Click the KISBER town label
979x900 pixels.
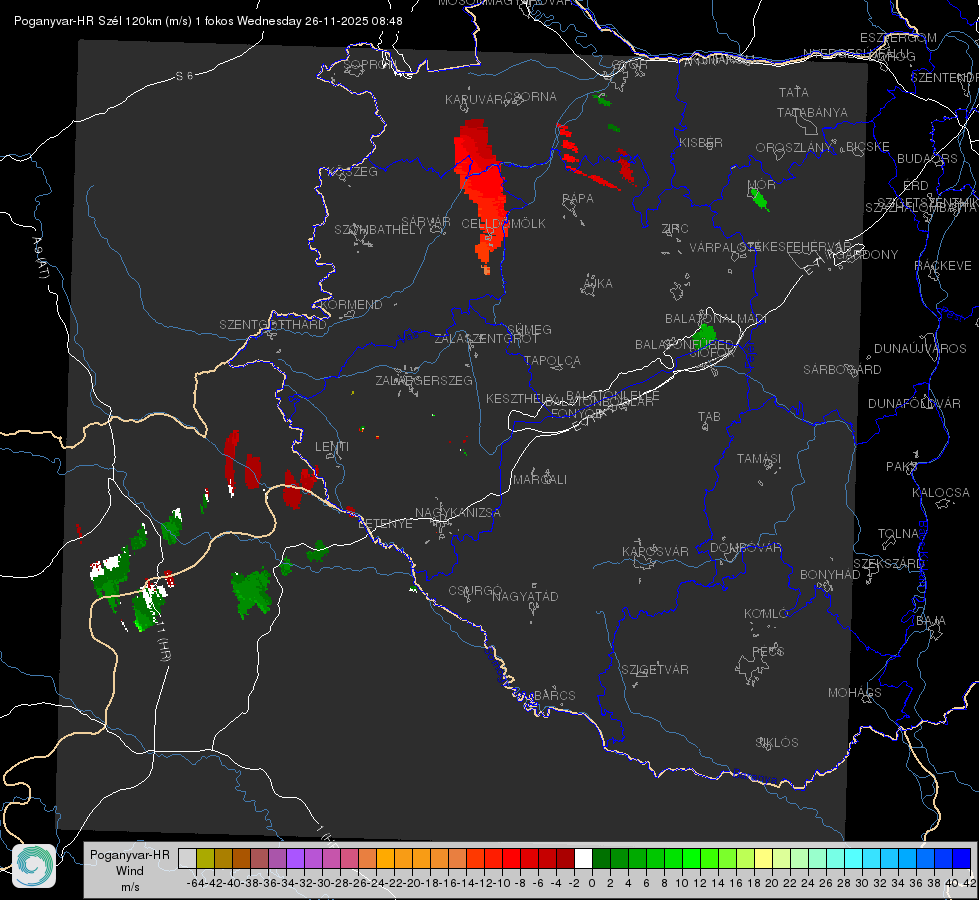click(701, 142)
